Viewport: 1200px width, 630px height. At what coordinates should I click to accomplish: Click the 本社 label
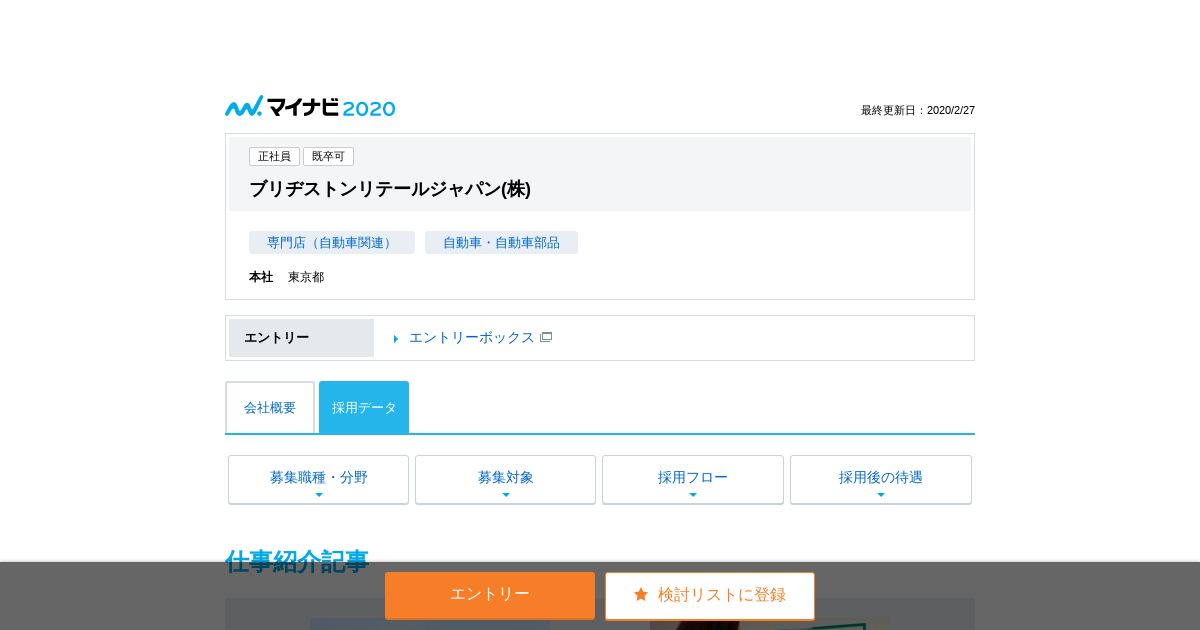[261, 277]
